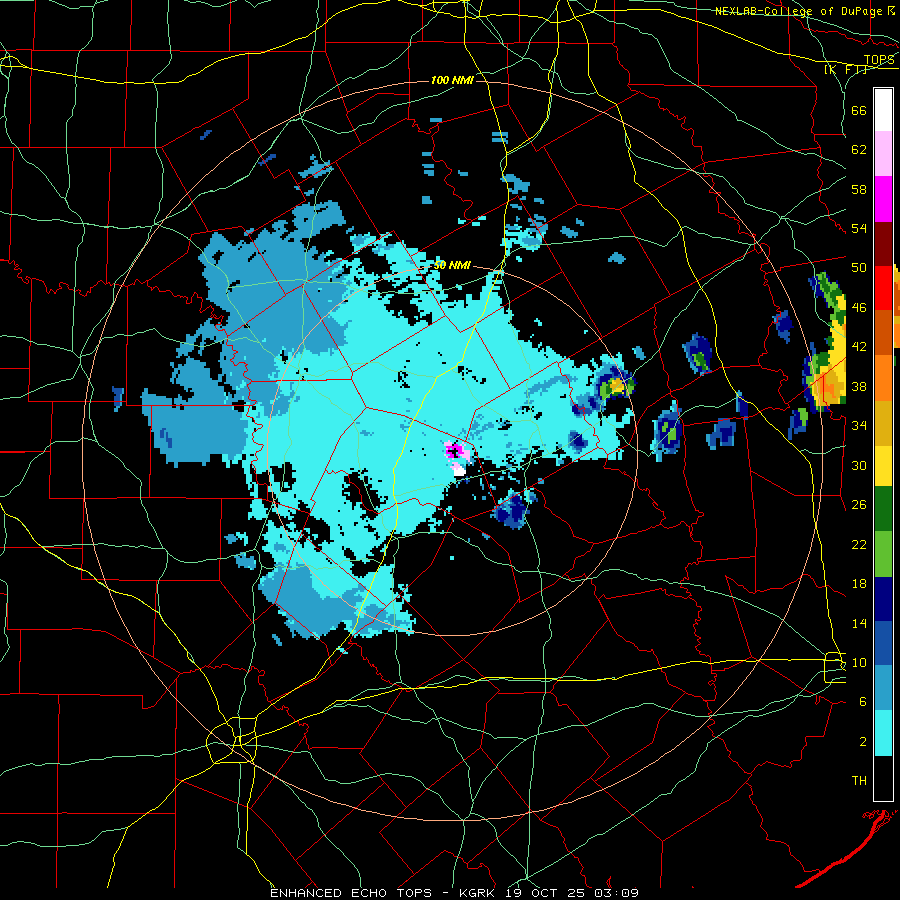This screenshot has height=900, width=900.
Task: Click the white swatch in the tops legend
Action: point(883,110)
